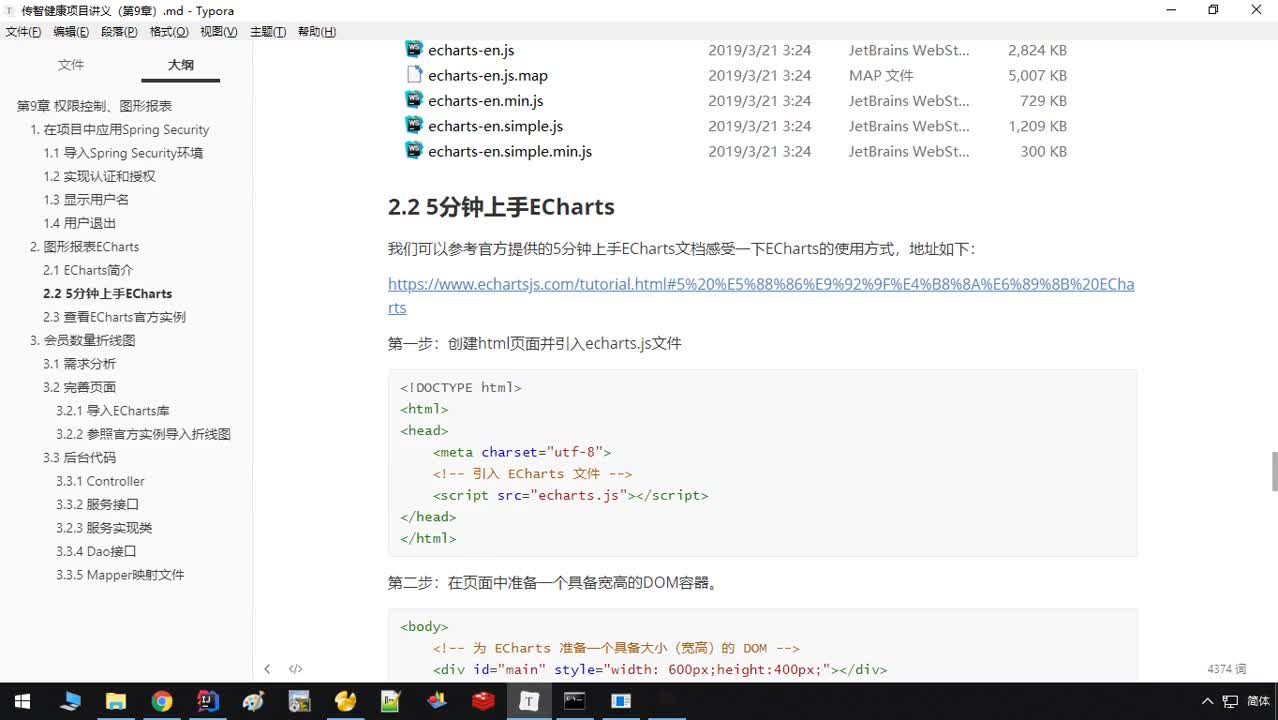Jump to 3.2.3 服务实现类
1278x720 pixels.
(x=104, y=528)
